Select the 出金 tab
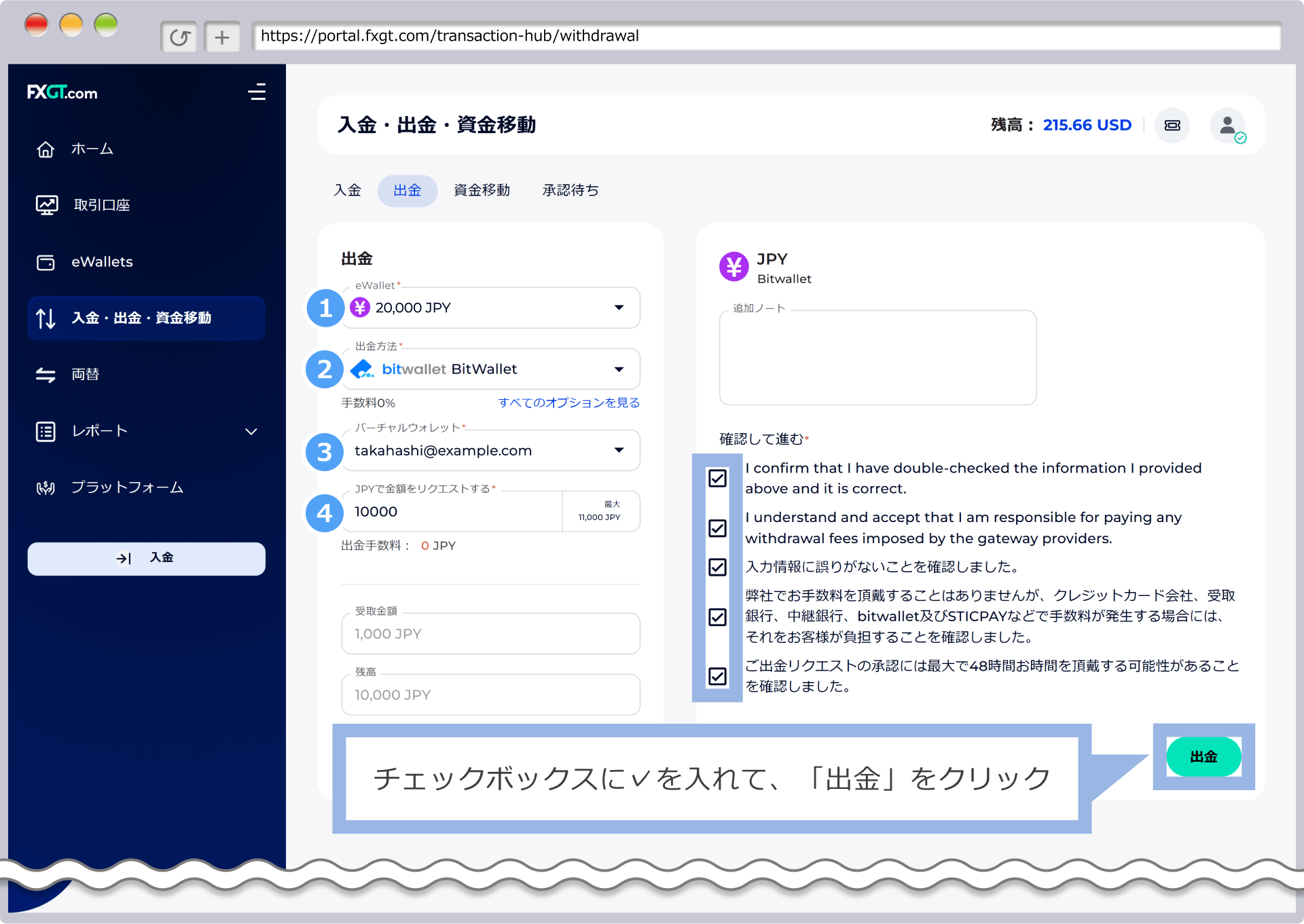Viewport: 1304px width, 924px height. coord(407,191)
